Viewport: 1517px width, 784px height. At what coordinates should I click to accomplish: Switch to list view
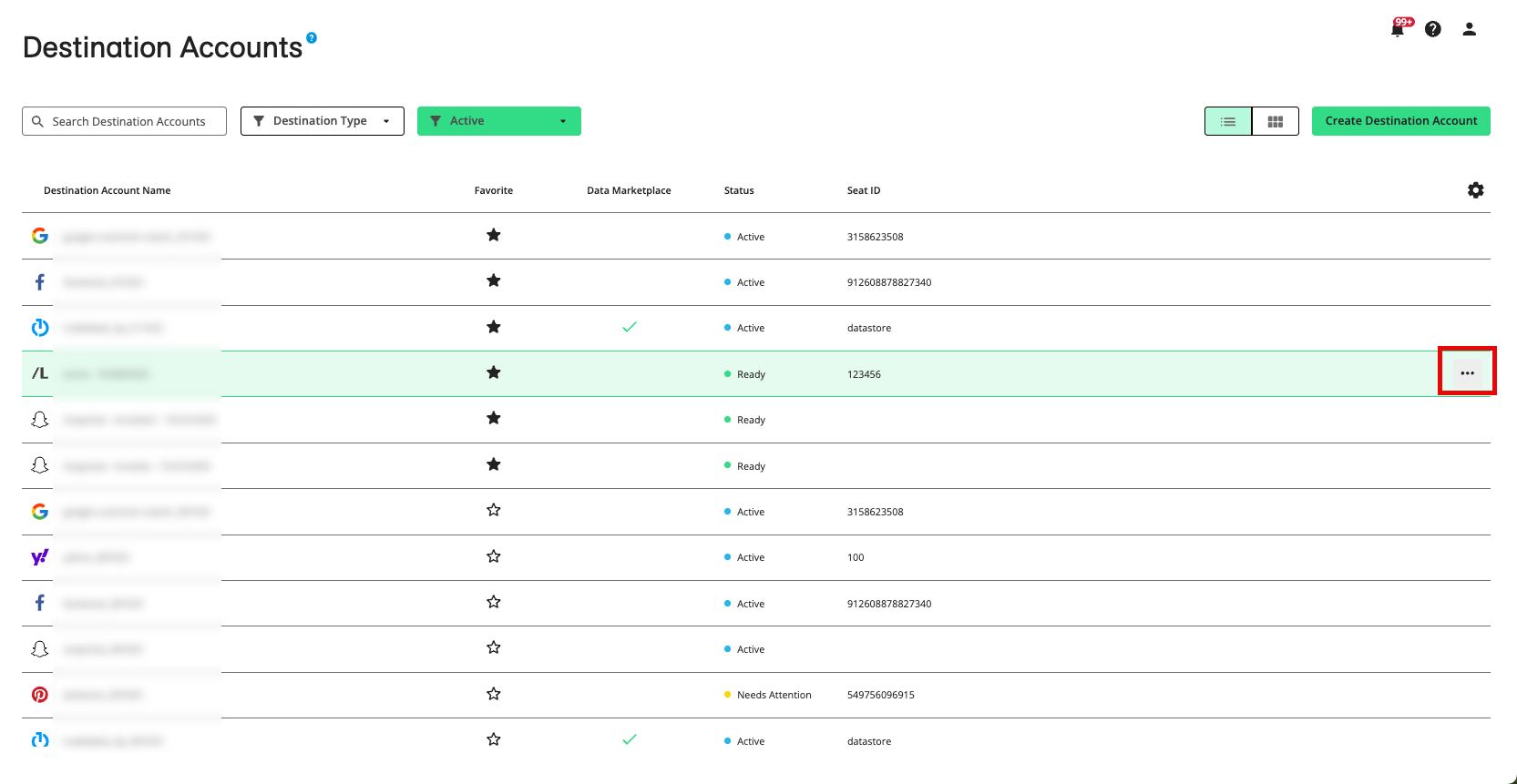click(1228, 121)
